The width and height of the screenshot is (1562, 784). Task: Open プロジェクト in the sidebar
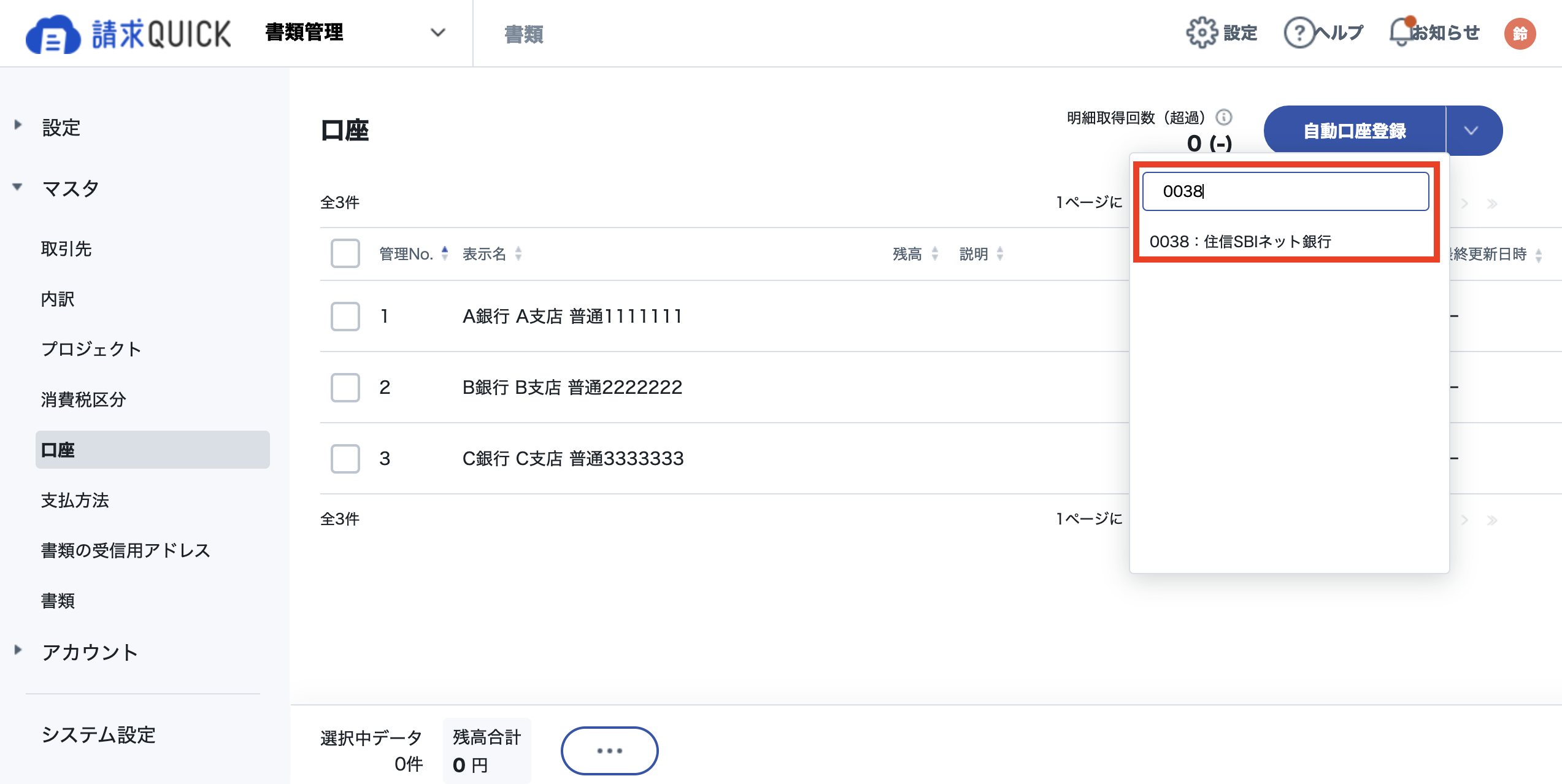(91, 349)
